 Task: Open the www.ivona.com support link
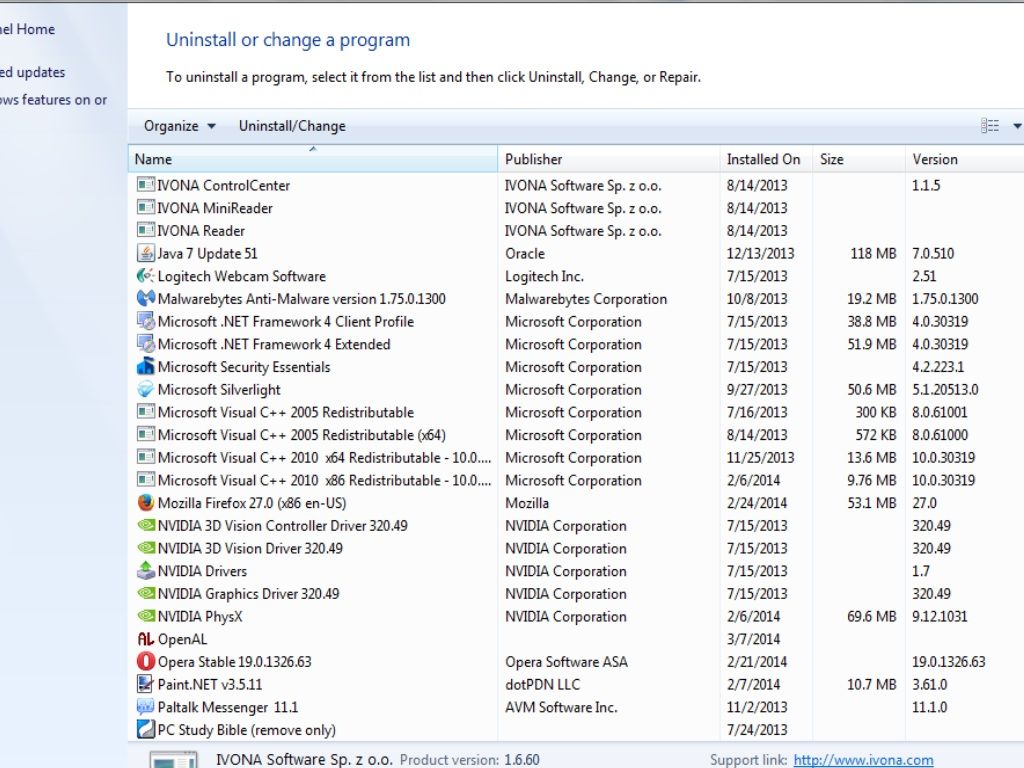pyautogui.click(x=863, y=760)
